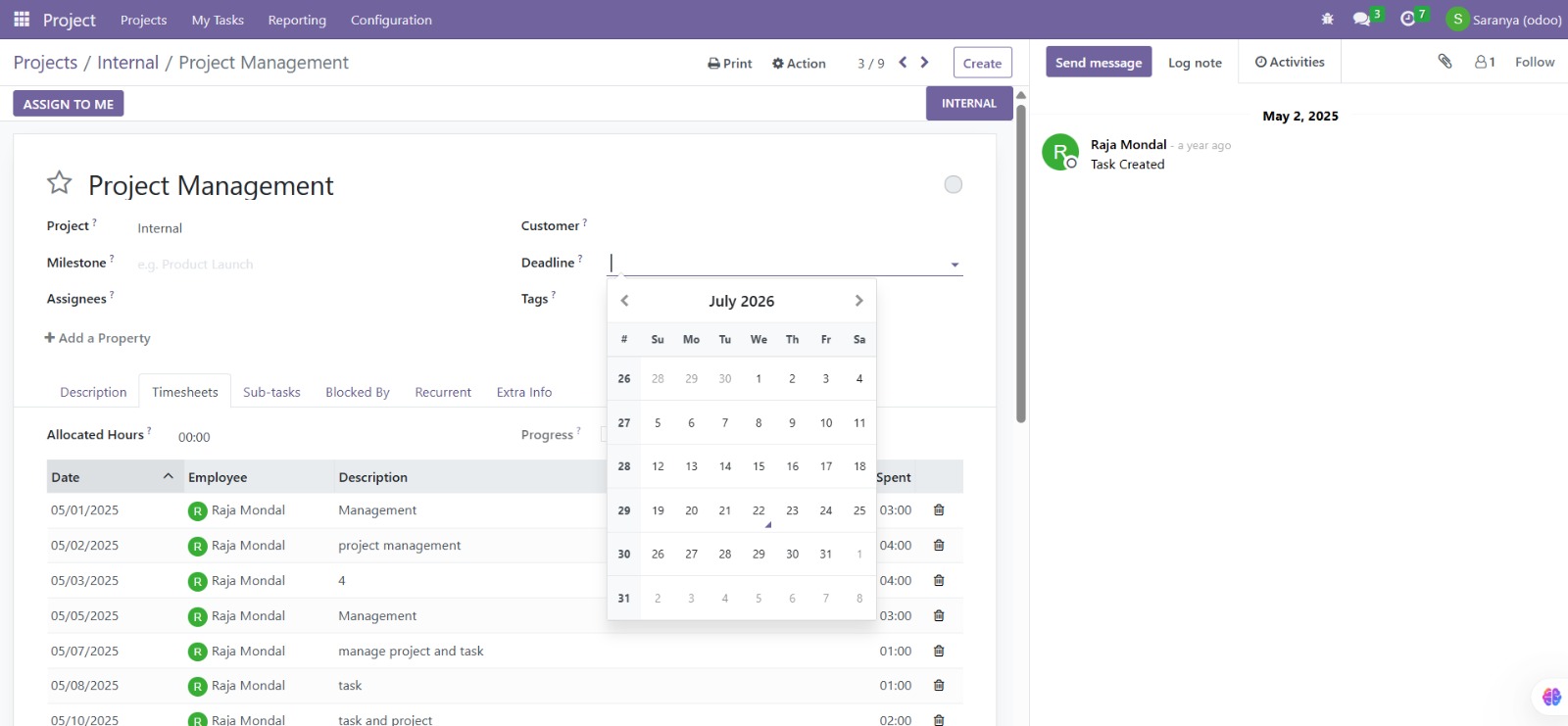Click the paperclip attachment icon
Image resolution: width=1568 pixels, height=726 pixels.
pyautogui.click(x=1445, y=61)
